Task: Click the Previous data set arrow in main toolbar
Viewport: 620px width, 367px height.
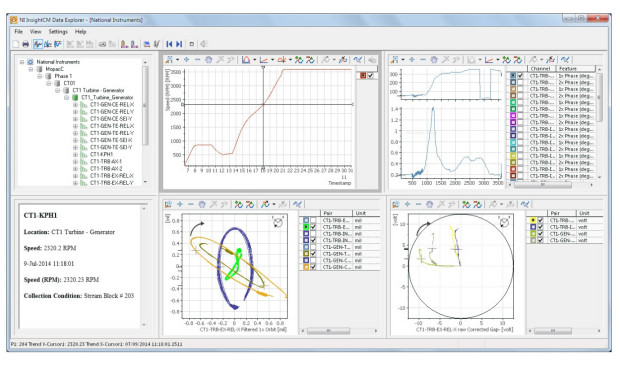Action: coord(170,44)
